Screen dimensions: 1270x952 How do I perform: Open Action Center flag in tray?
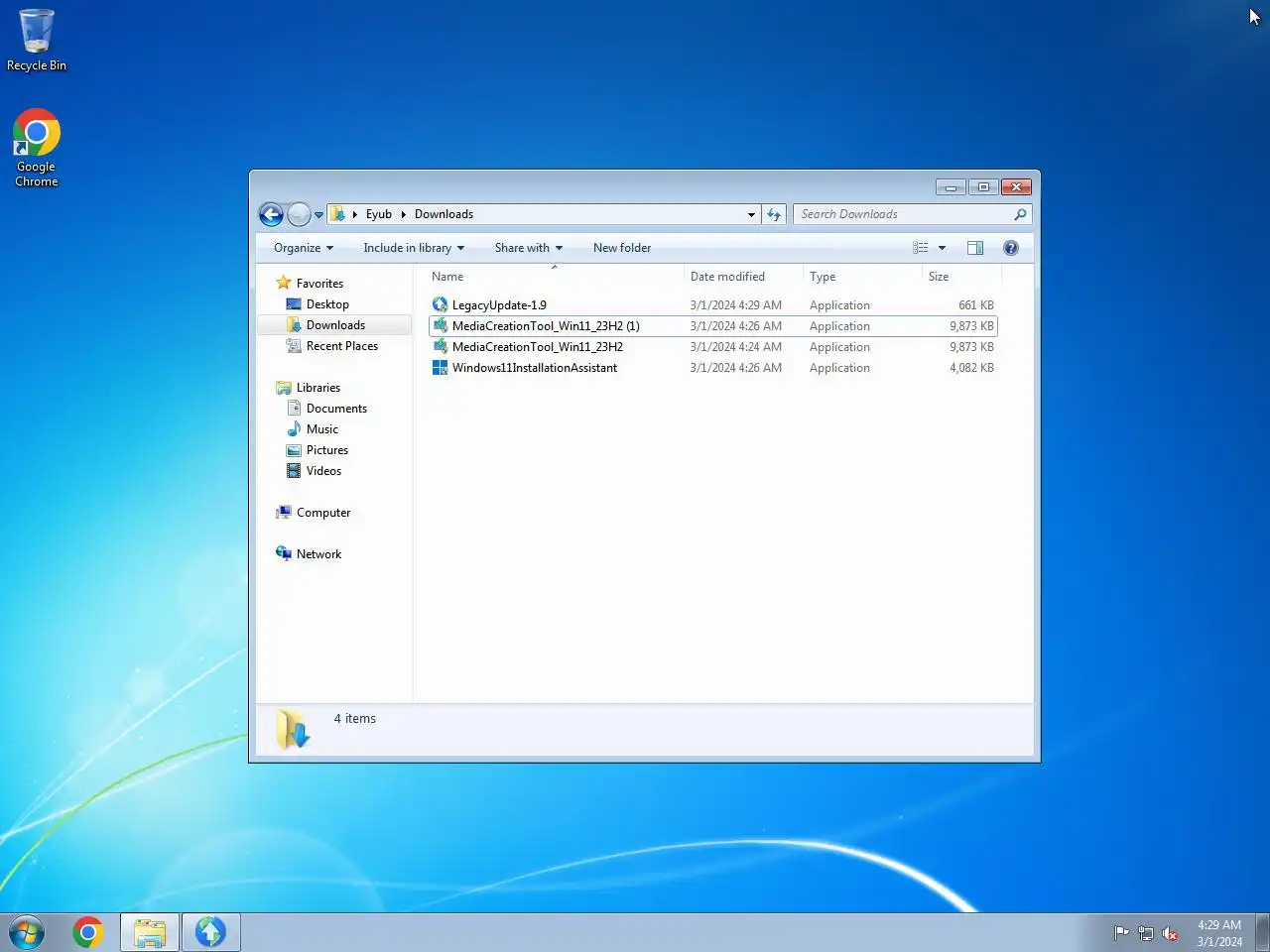[x=1121, y=933]
